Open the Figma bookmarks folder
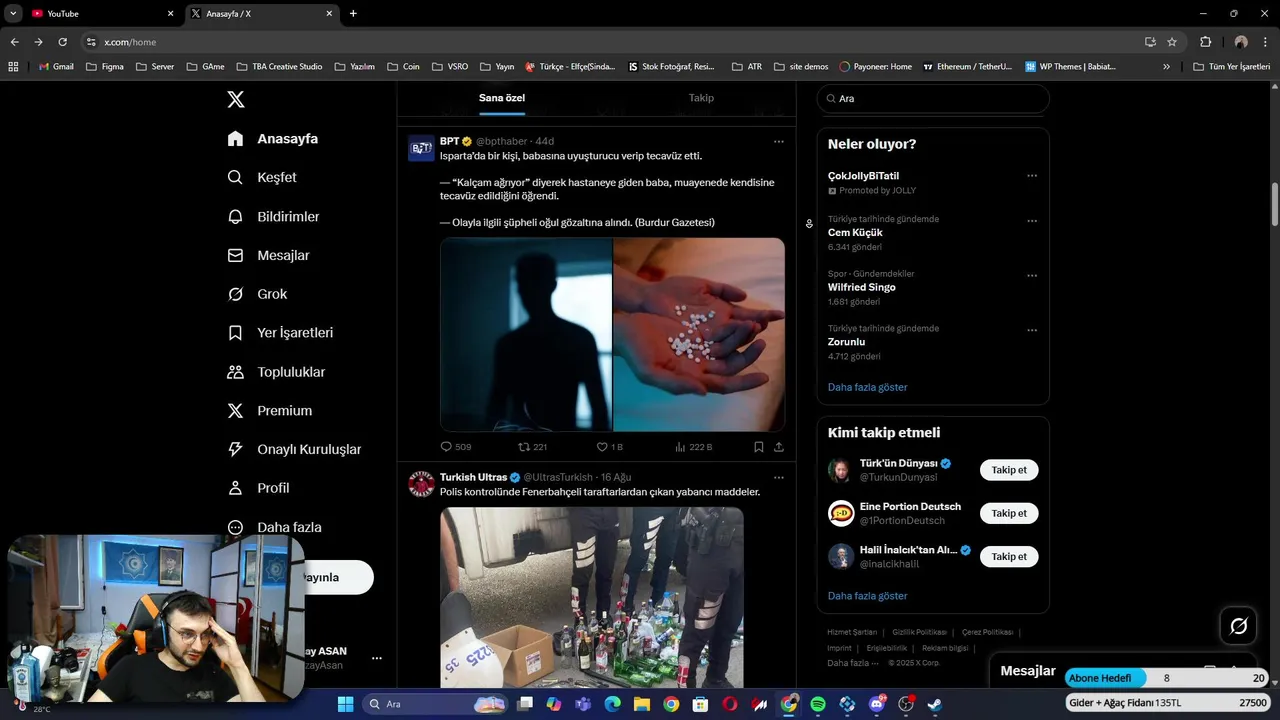The height and width of the screenshot is (720, 1280). (x=105, y=67)
